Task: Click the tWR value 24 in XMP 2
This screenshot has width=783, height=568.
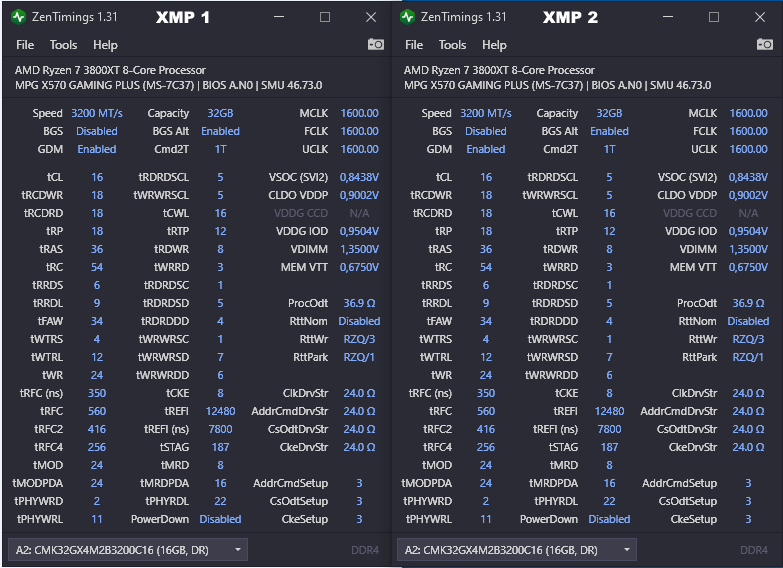Action: click(x=486, y=375)
